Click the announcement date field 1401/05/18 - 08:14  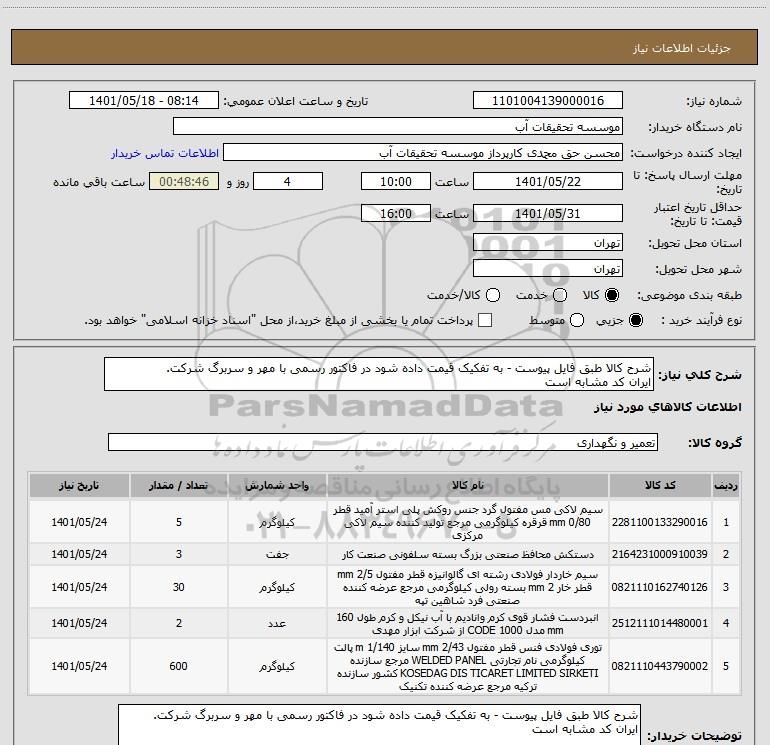143,101
